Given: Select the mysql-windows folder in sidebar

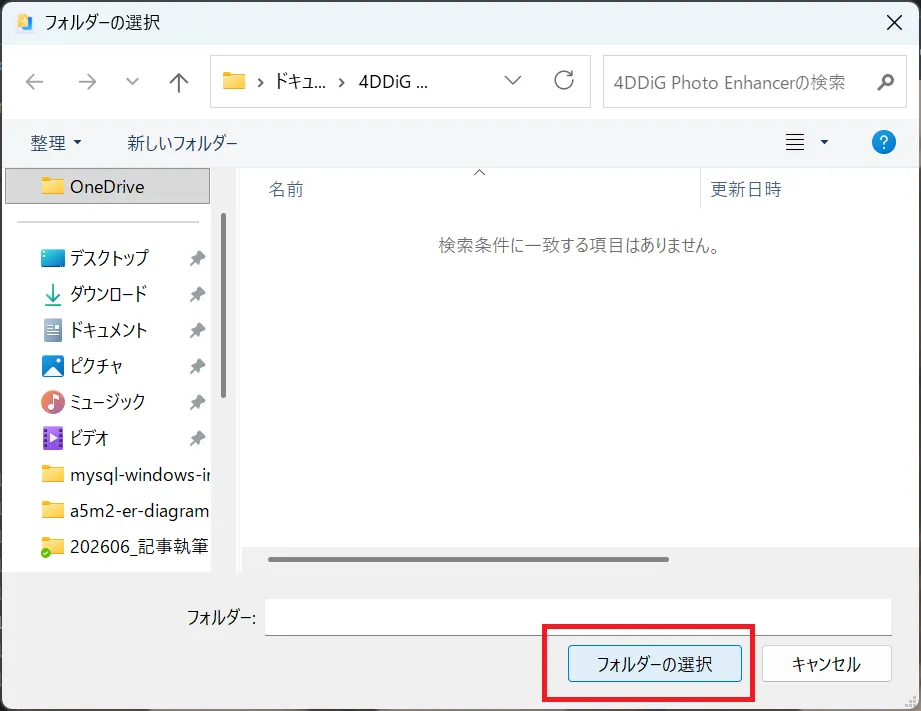Looking at the screenshot, I should 126,474.
